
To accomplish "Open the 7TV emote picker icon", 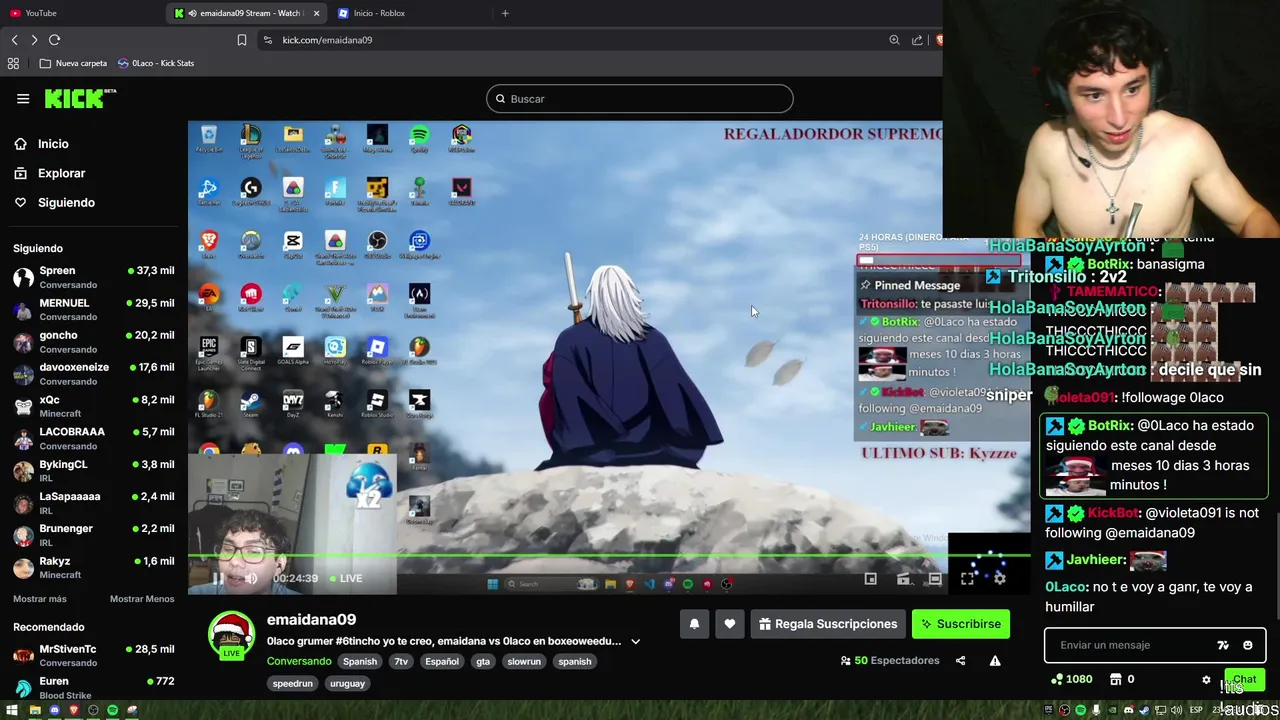I will pyautogui.click(x=1223, y=645).
